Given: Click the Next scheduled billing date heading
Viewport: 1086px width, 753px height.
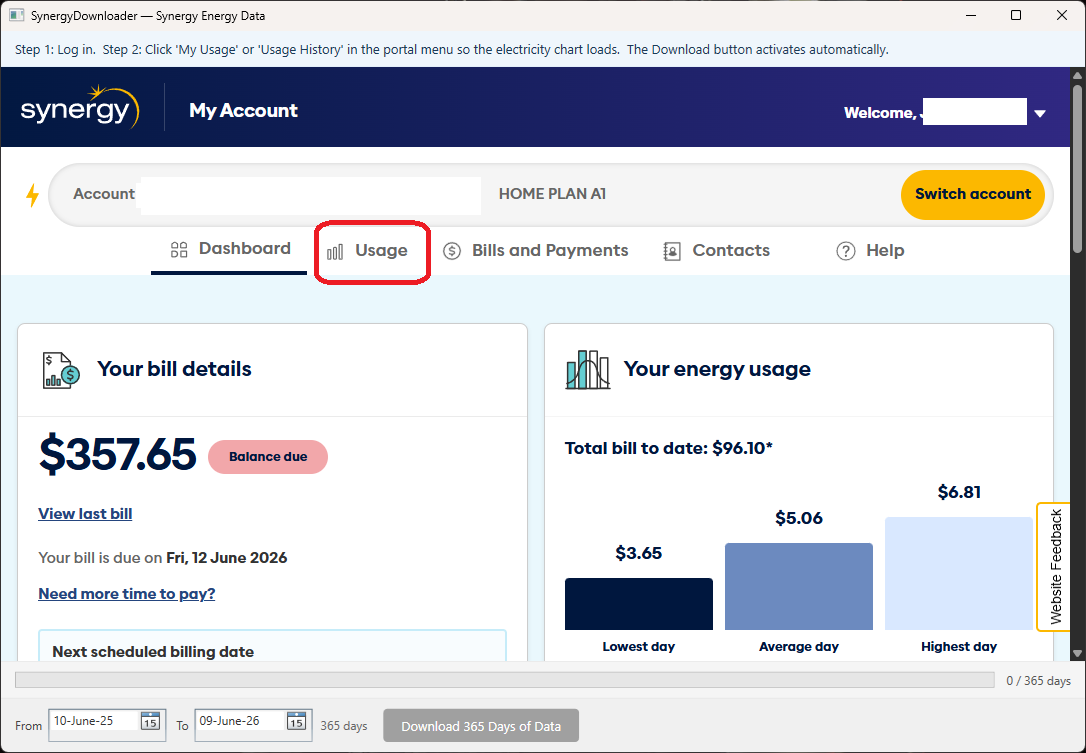Looking at the screenshot, I should tap(153, 652).
